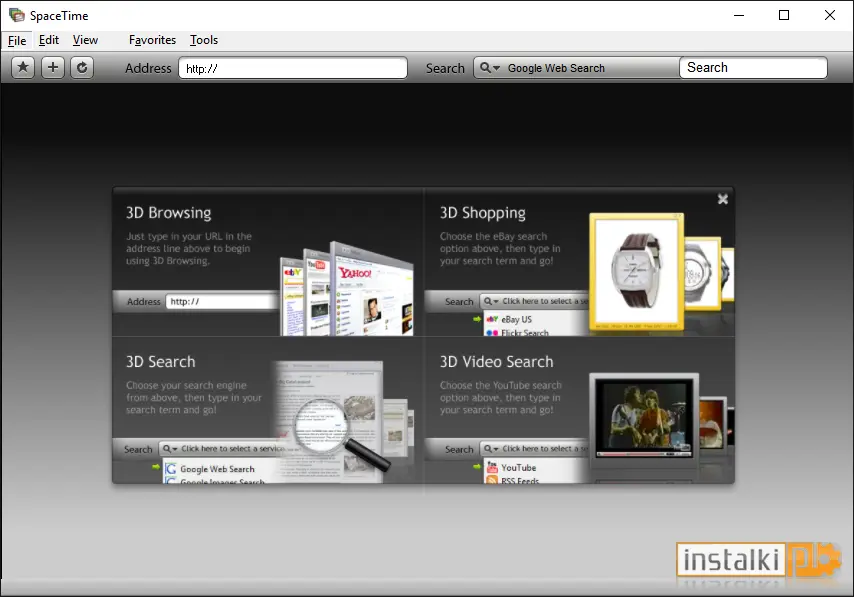Open the service selector in 3D Shopping tile

[x=534, y=301]
